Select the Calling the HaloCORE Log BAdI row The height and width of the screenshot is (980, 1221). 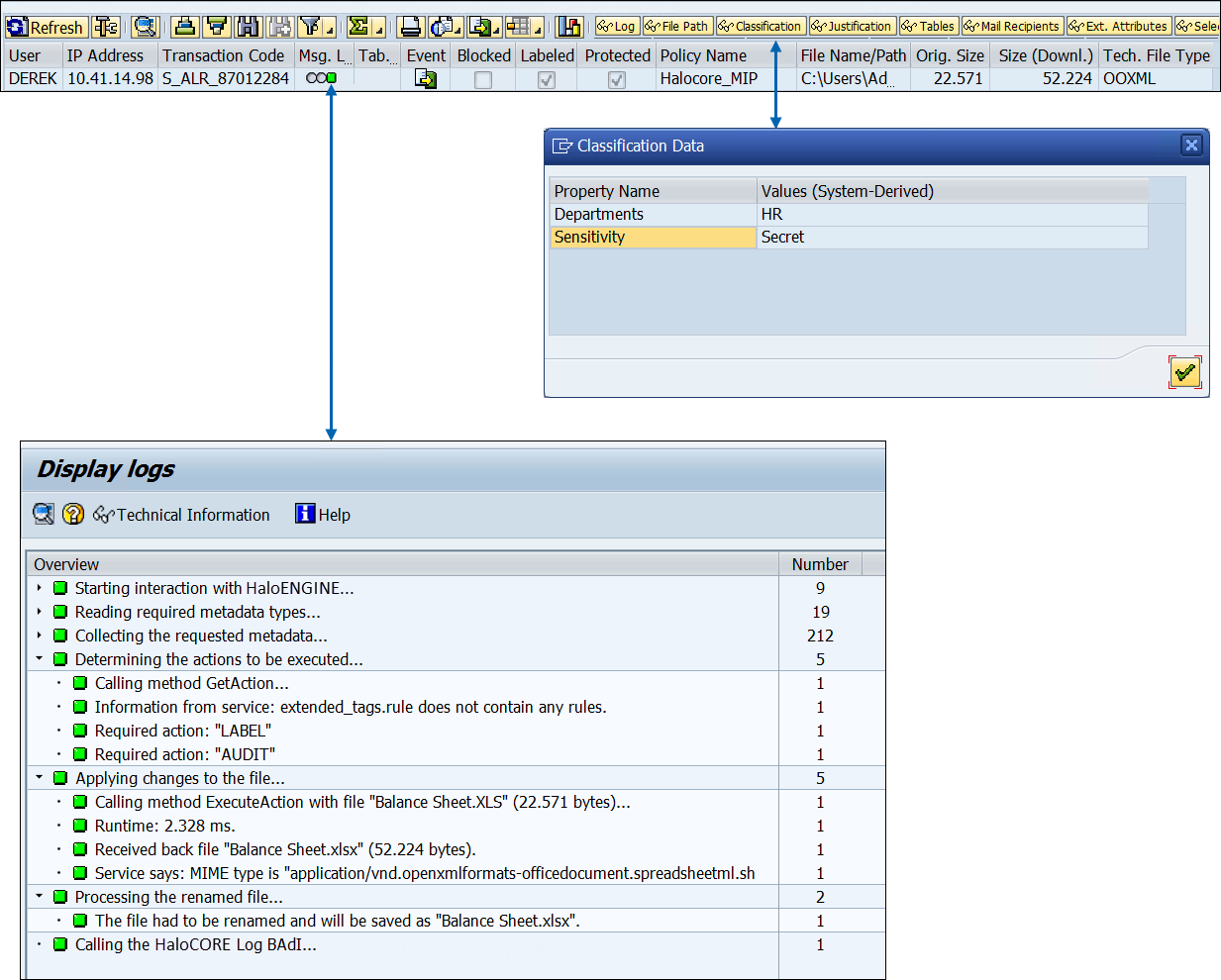point(456,944)
